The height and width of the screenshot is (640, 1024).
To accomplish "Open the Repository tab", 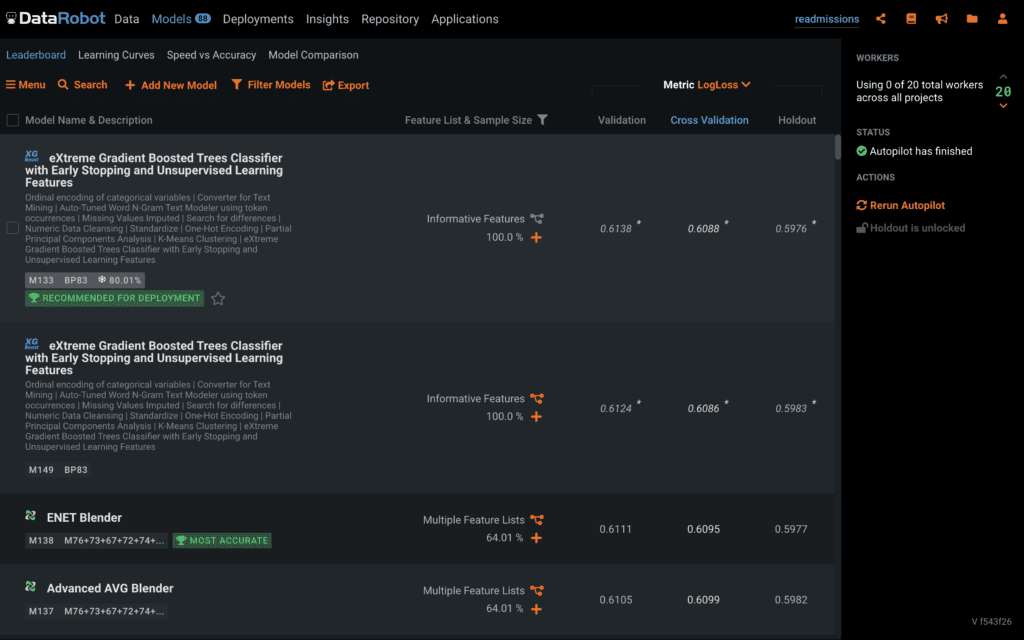I will click(x=390, y=19).
